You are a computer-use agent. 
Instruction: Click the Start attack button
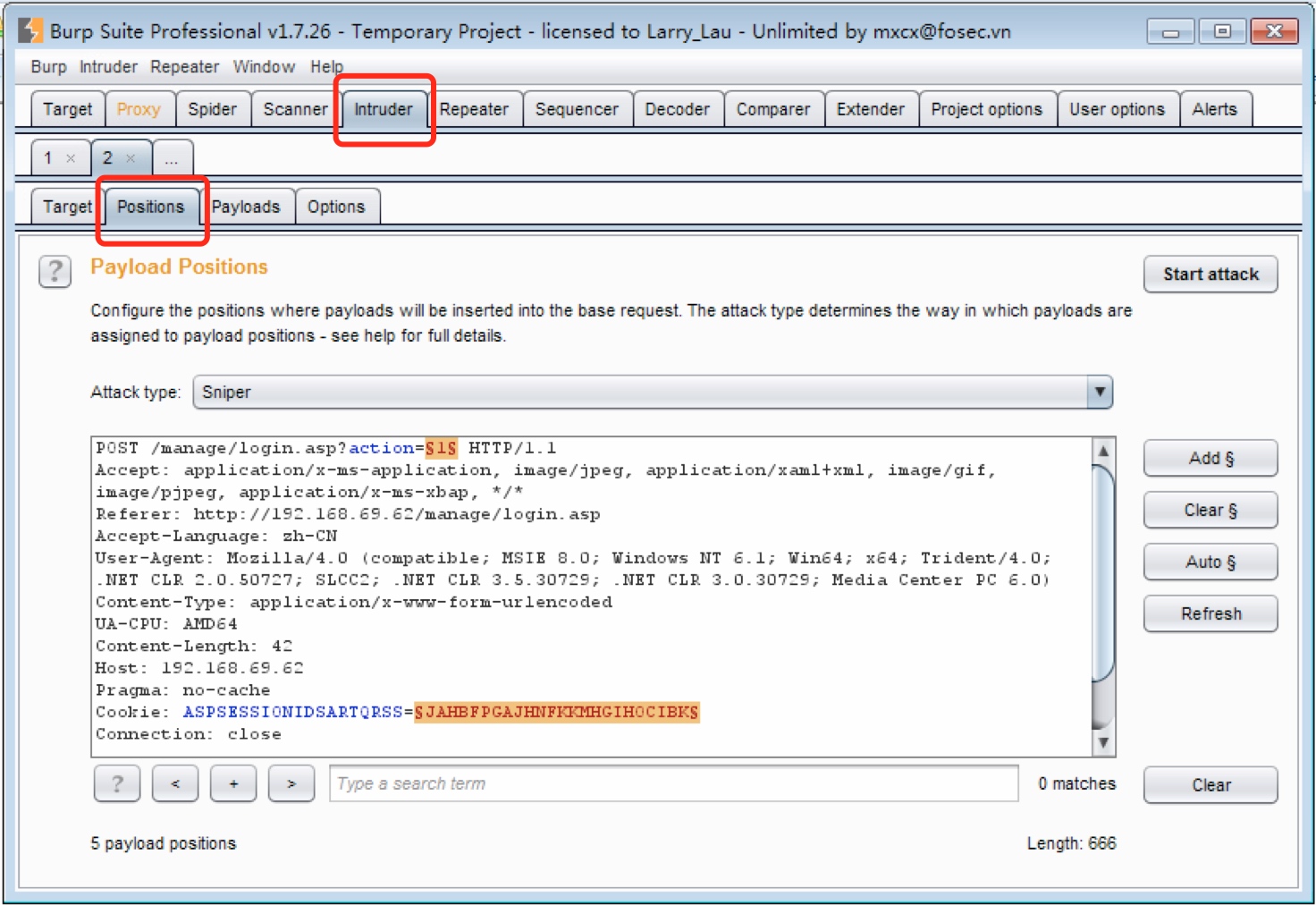pyautogui.click(x=1211, y=275)
